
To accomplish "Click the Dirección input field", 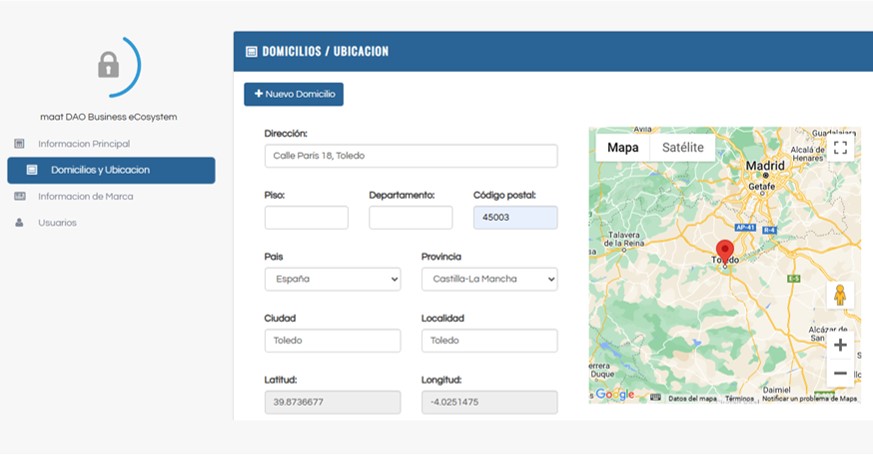I will click(x=410, y=156).
